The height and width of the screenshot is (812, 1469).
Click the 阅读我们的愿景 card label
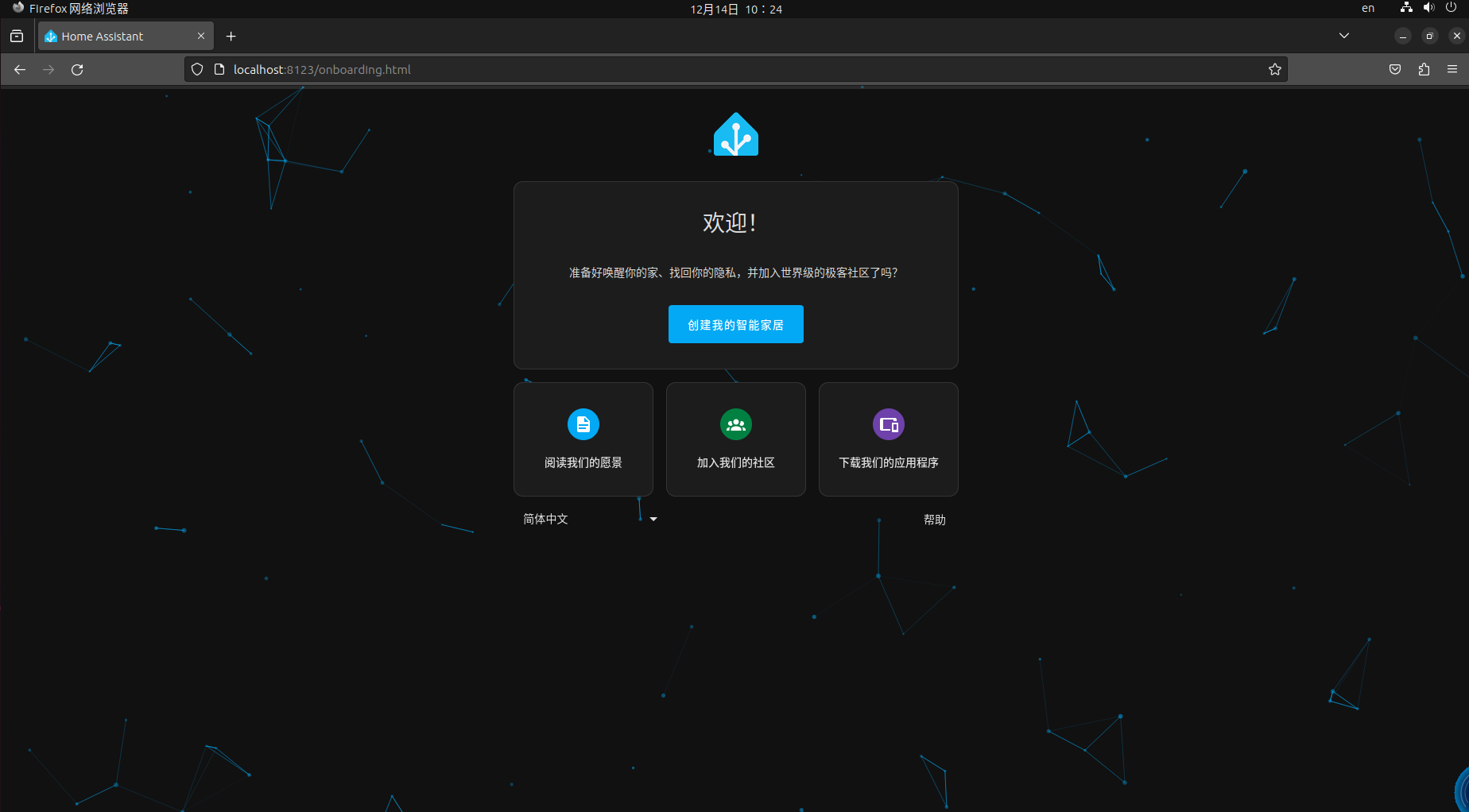[583, 462]
